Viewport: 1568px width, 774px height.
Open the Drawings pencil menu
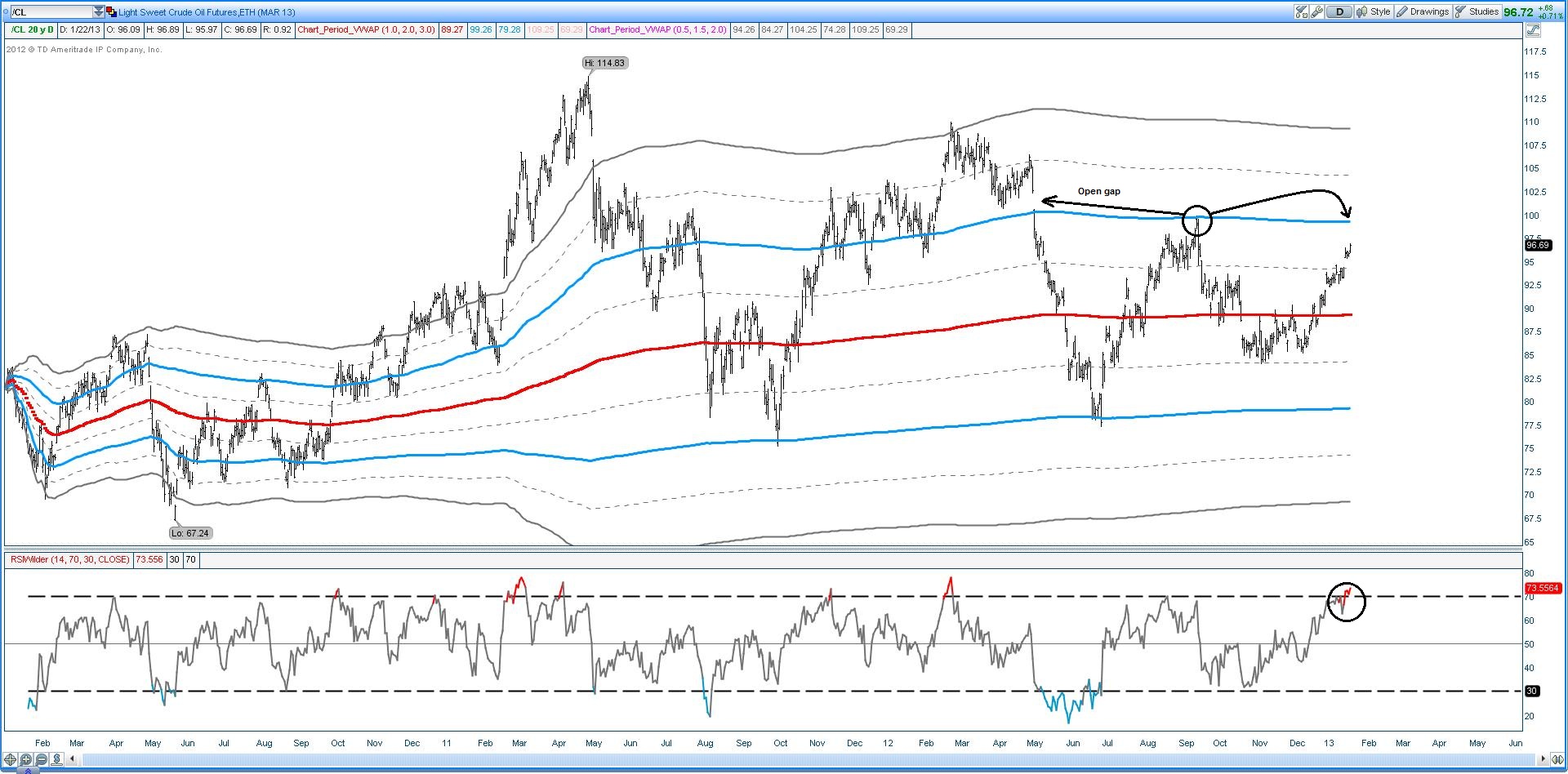pos(1423,12)
